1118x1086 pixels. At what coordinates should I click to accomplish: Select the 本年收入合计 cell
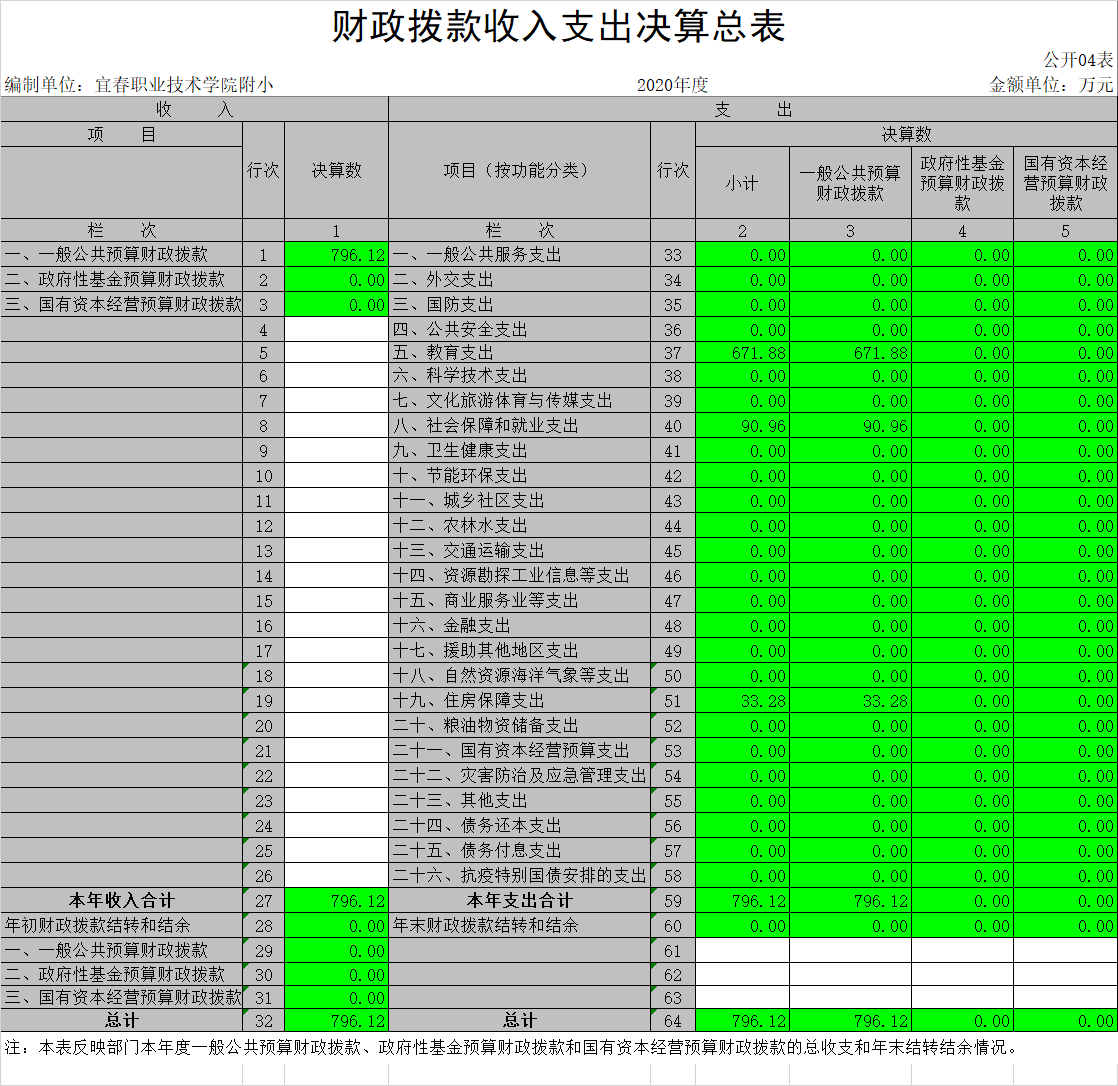tap(121, 901)
